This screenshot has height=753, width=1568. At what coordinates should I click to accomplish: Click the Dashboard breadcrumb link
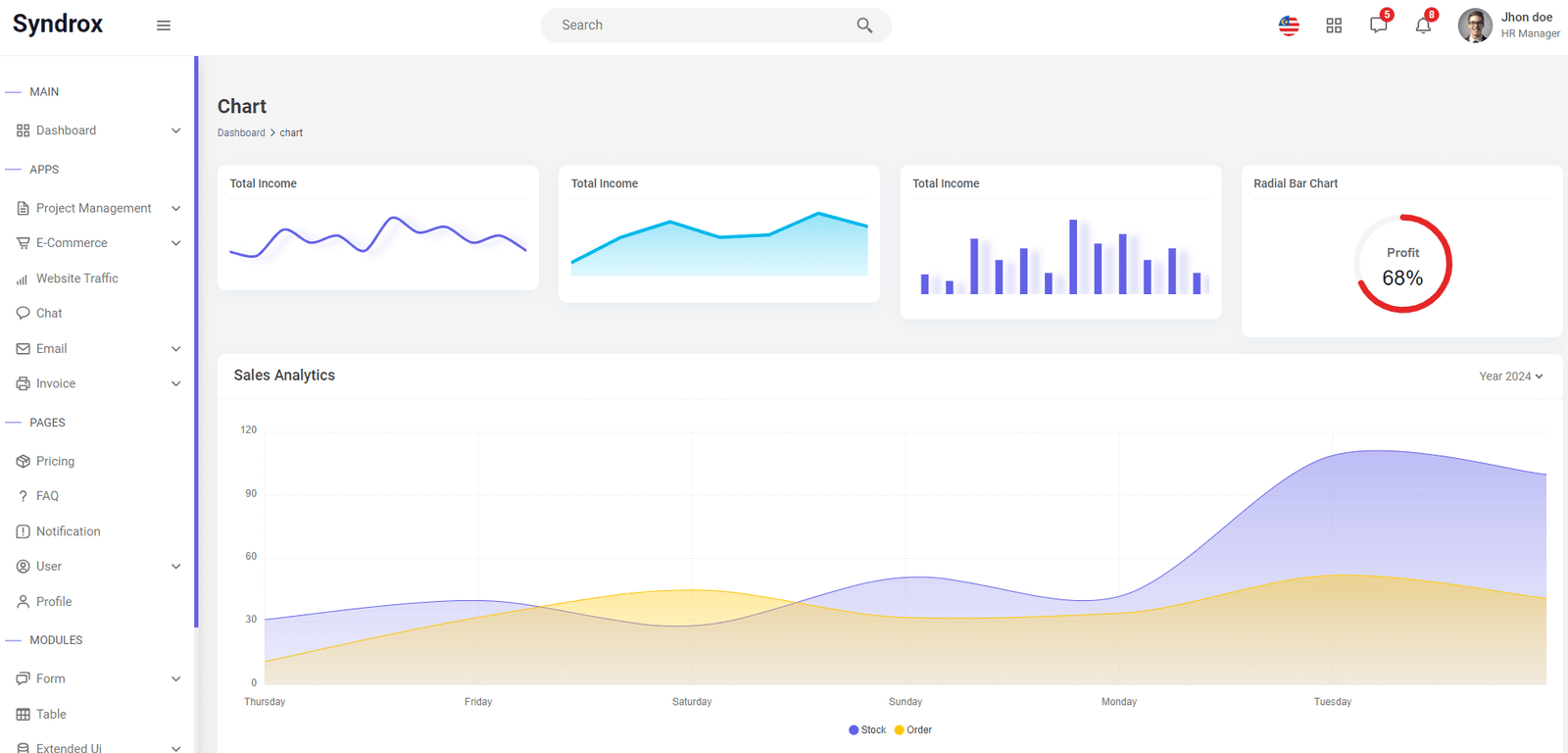[241, 133]
